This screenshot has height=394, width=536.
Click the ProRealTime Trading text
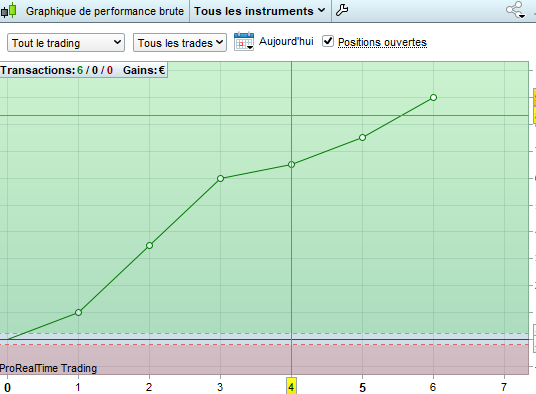click(x=49, y=368)
